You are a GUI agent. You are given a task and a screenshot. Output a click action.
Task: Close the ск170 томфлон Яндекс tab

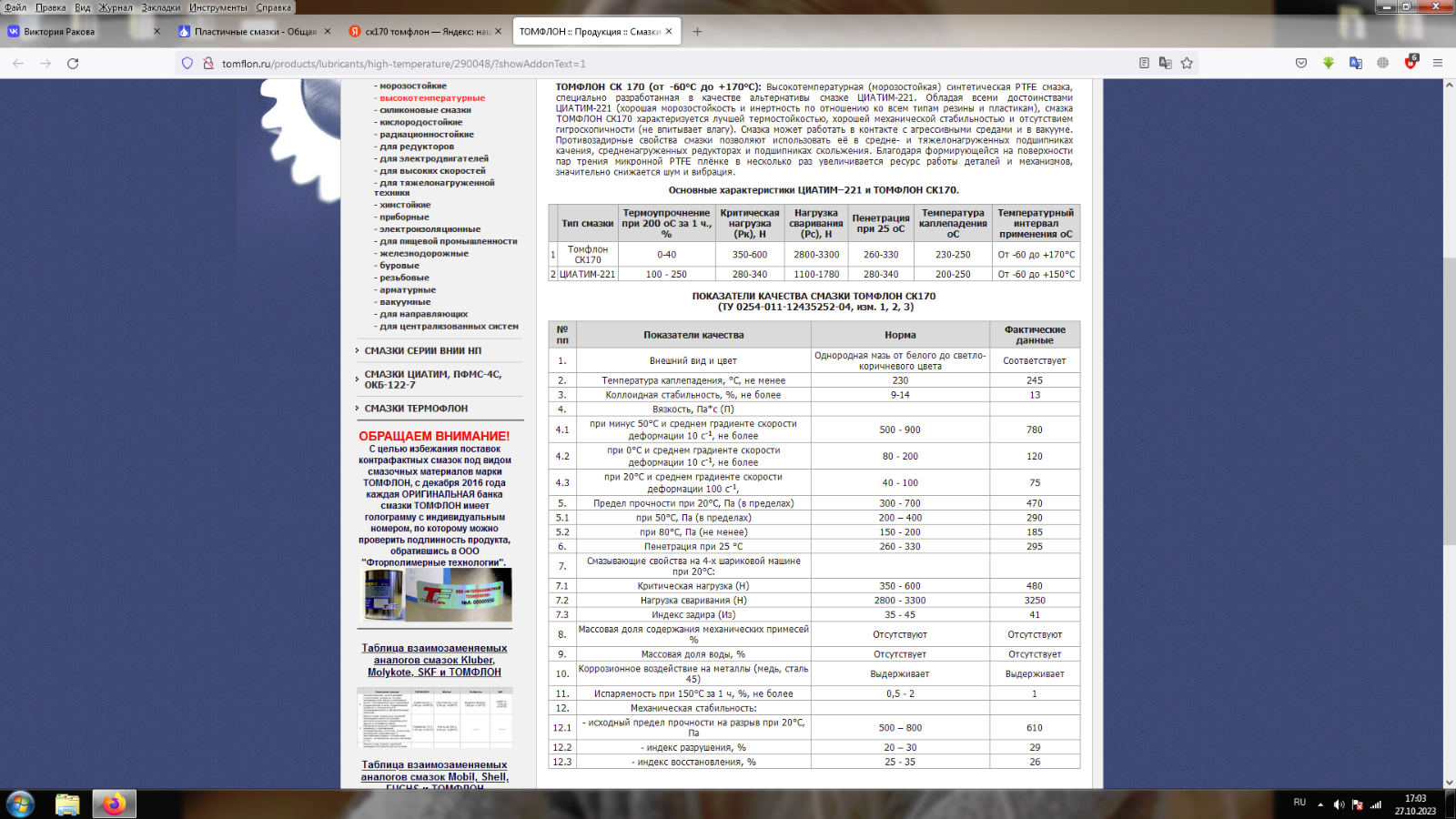[498, 31]
